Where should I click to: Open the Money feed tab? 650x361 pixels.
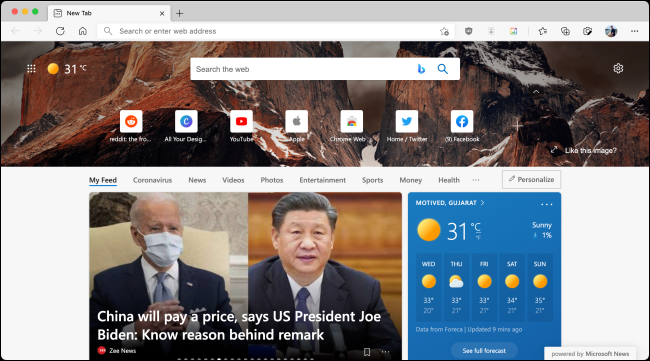pos(410,180)
